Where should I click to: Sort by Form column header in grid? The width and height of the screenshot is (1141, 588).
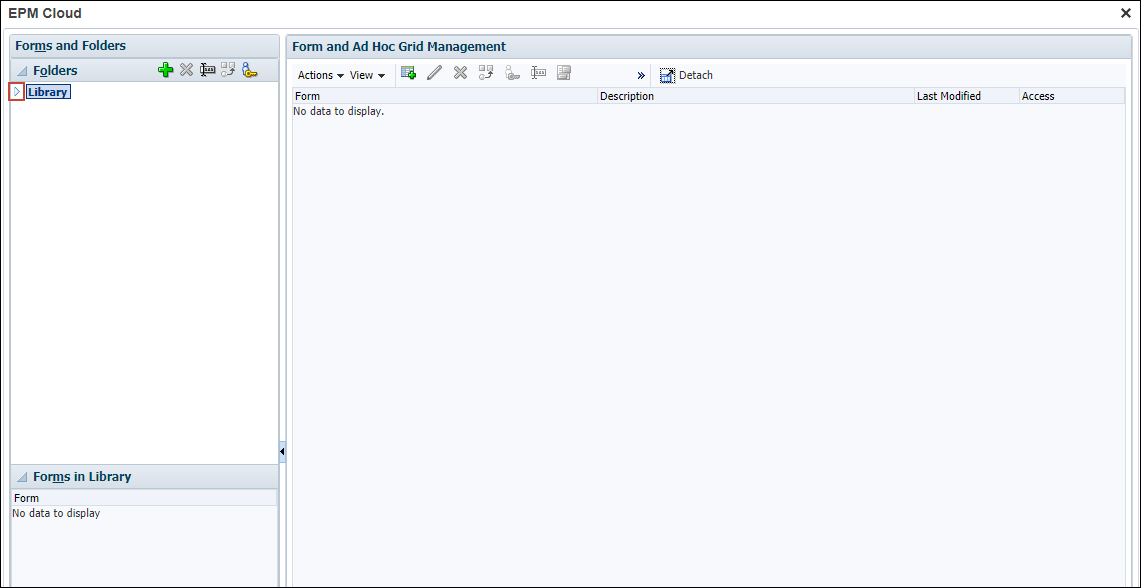445,96
